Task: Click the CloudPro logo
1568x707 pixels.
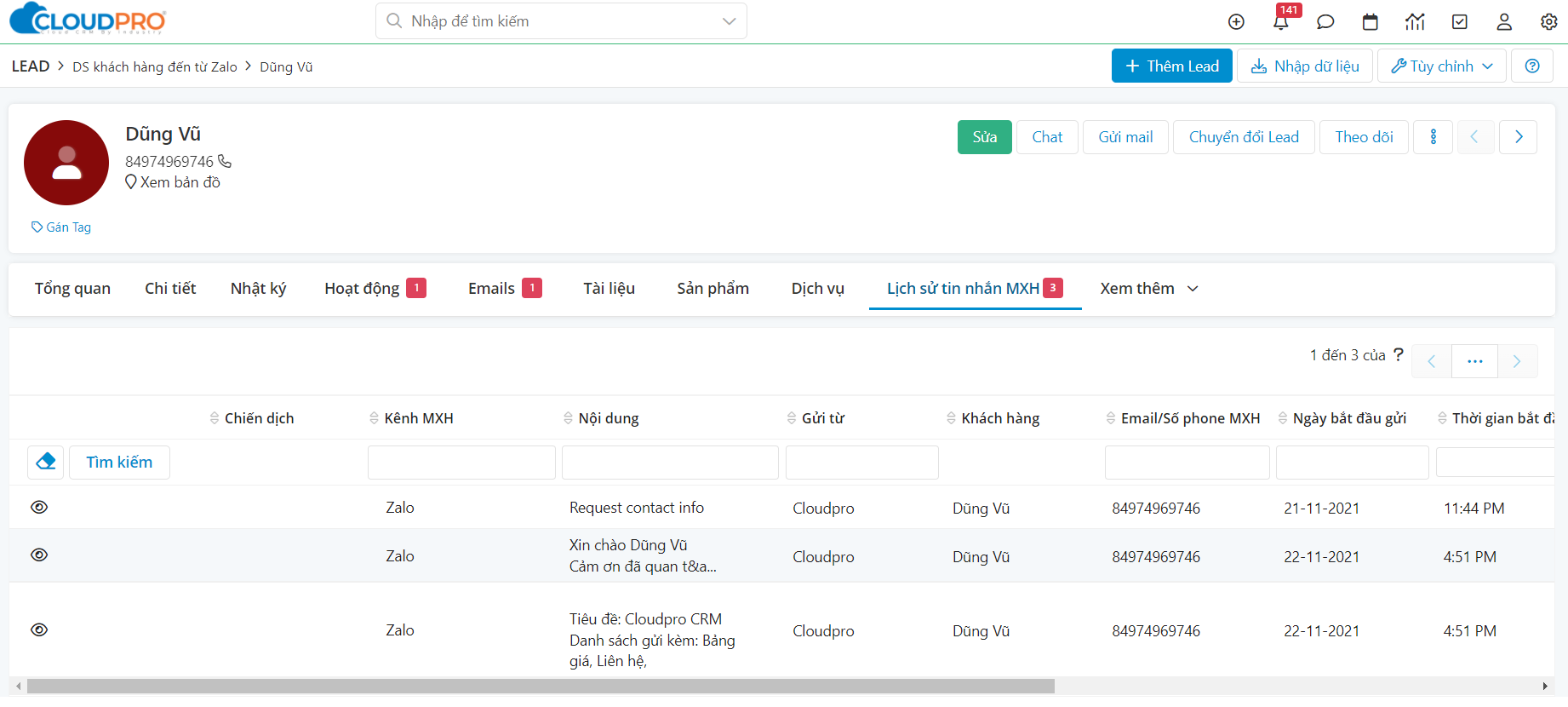Action: point(88,19)
